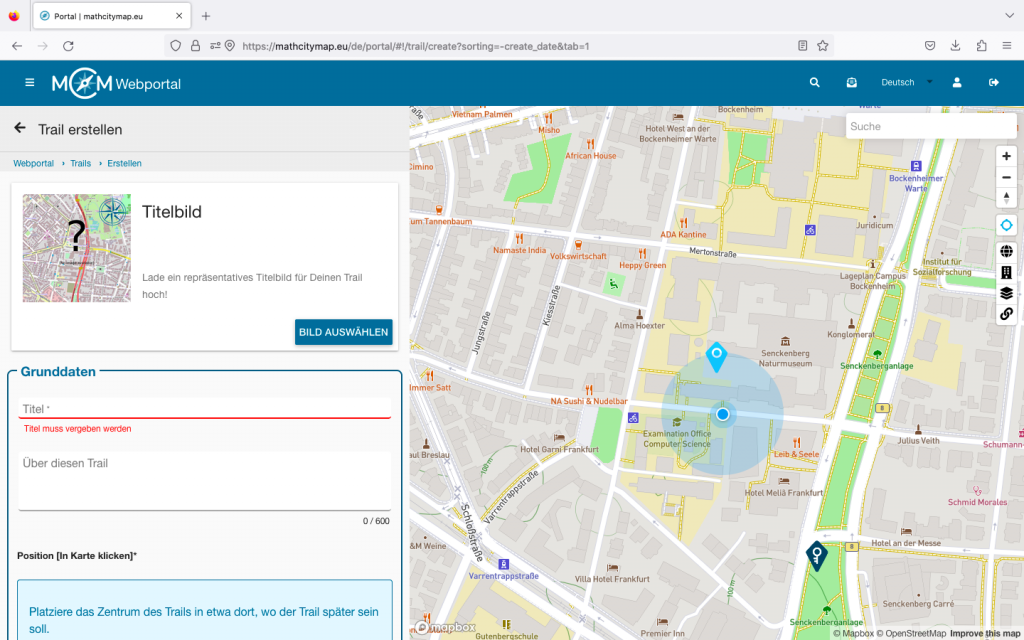Expand the Deutsch language dropdown
The image size is (1024, 640).
point(905,83)
